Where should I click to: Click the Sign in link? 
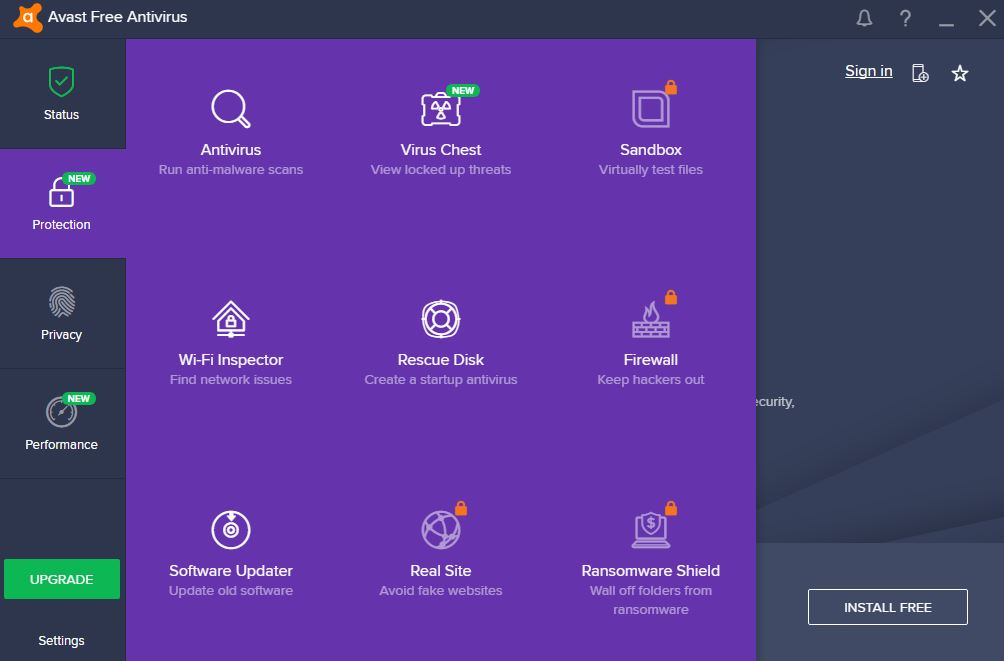[868, 71]
